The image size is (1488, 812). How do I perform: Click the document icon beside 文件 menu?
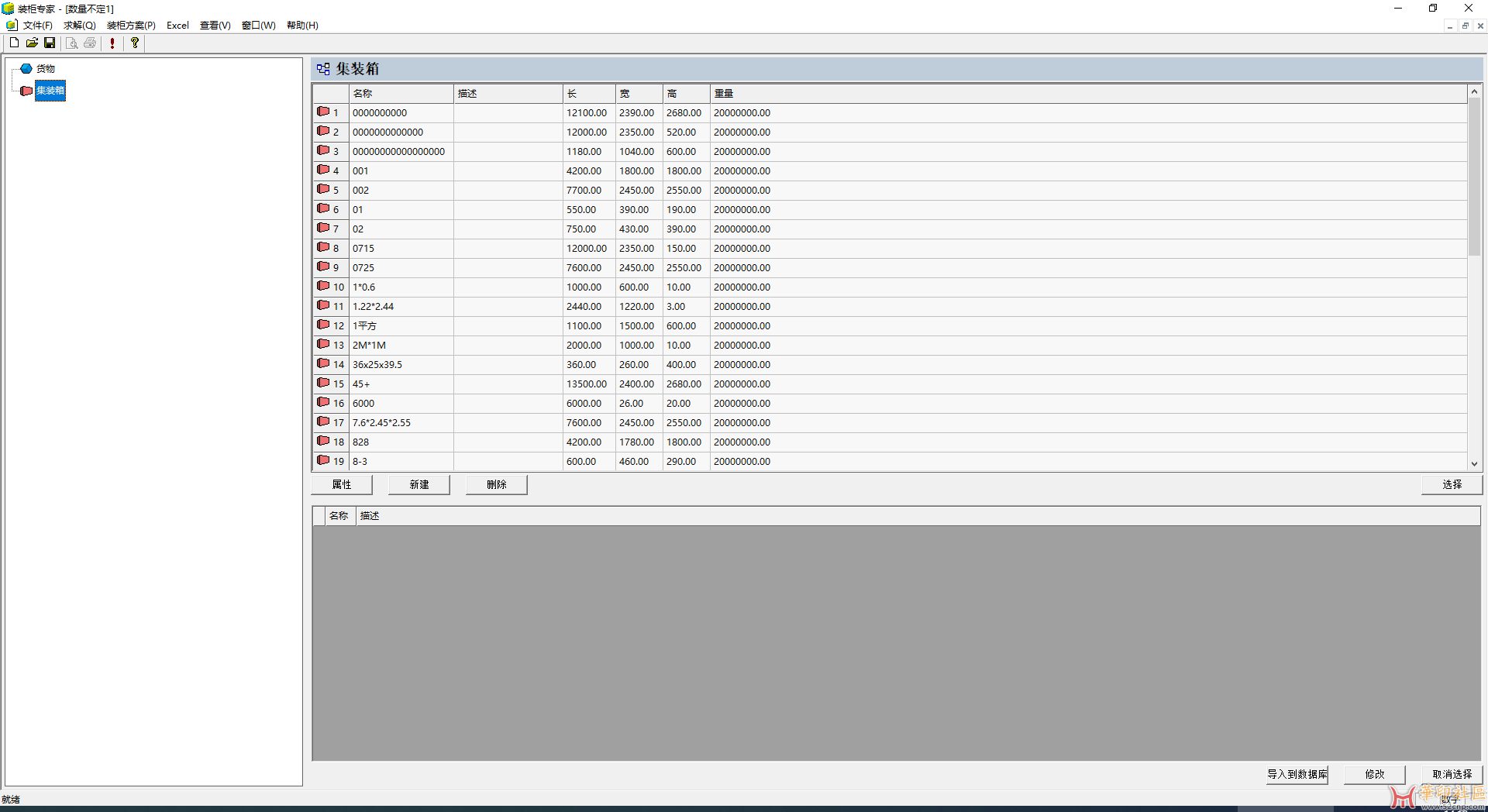[x=12, y=26]
